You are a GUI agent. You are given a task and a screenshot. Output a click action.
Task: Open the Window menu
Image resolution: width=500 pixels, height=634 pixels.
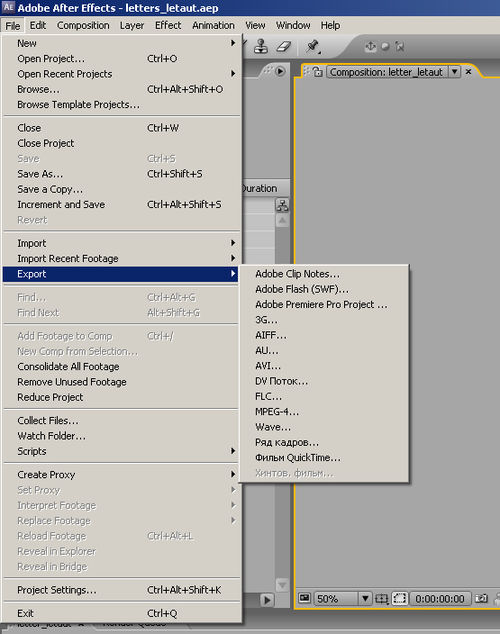tap(293, 25)
